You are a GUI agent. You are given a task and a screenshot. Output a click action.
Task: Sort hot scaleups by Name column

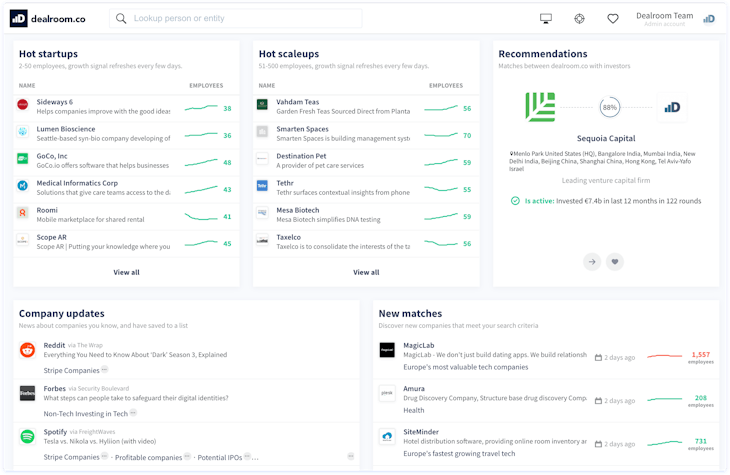pos(267,86)
